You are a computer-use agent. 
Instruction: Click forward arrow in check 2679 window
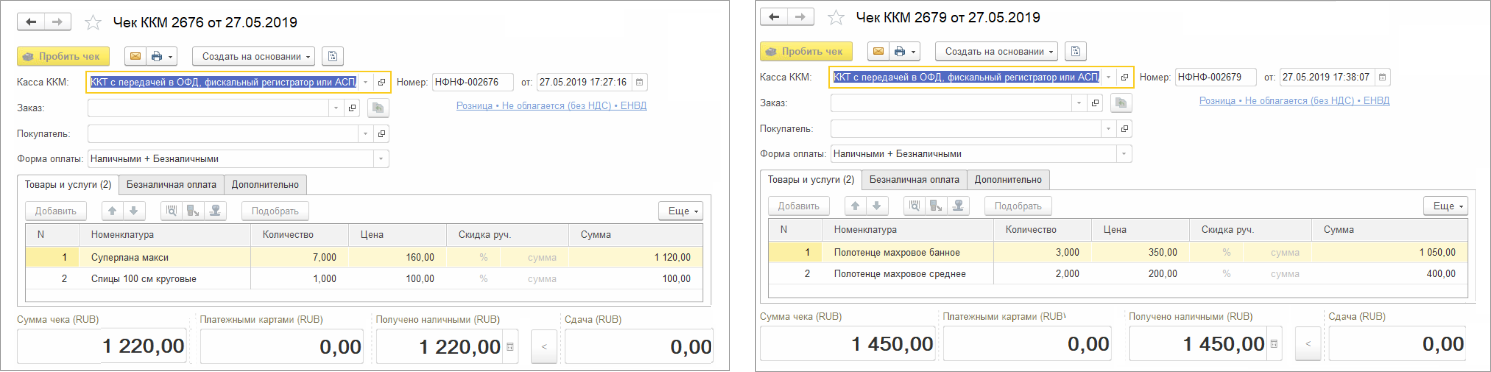tap(801, 18)
